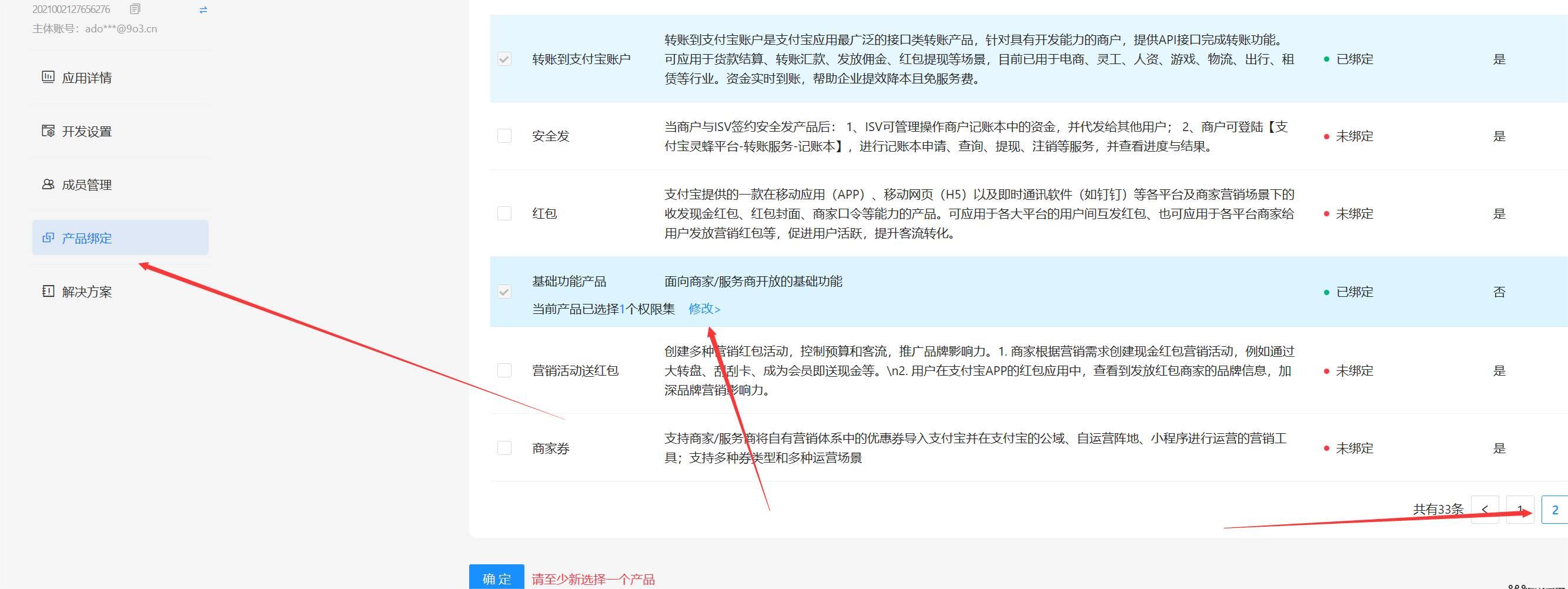1568x589 pixels.
Task: Click the 基础功能产品 product name
Action: tap(569, 281)
